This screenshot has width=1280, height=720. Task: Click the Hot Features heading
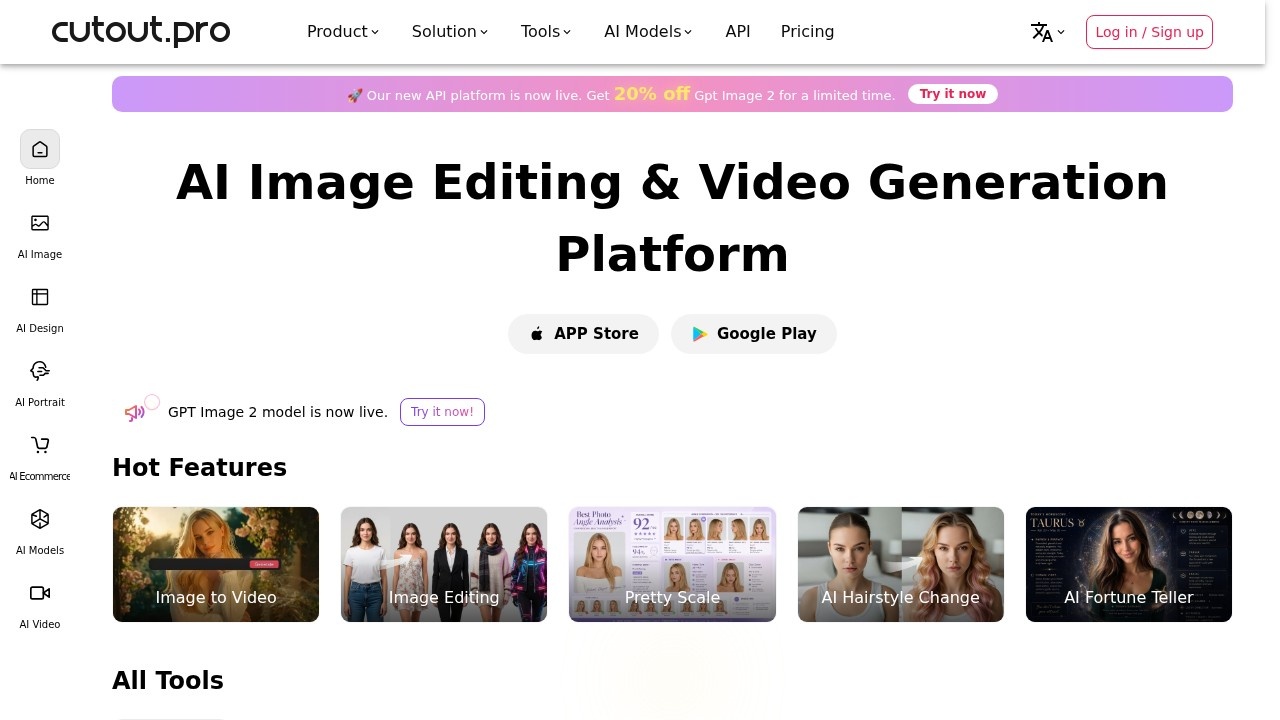pos(199,468)
